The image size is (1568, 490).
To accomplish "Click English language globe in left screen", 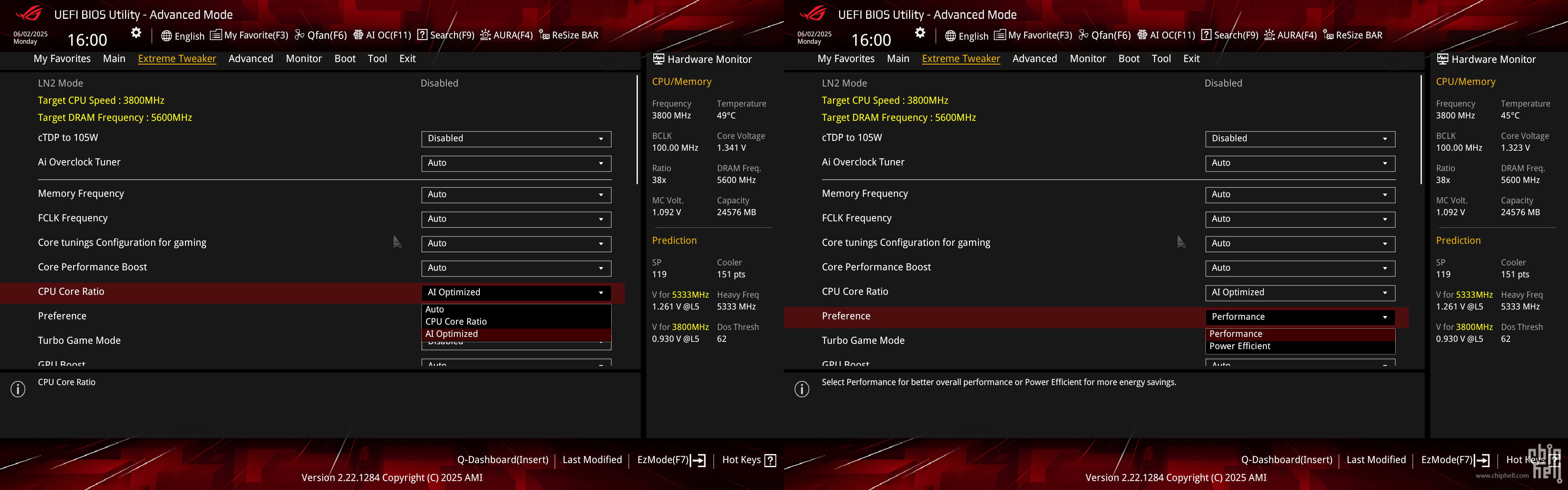I will click(183, 36).
